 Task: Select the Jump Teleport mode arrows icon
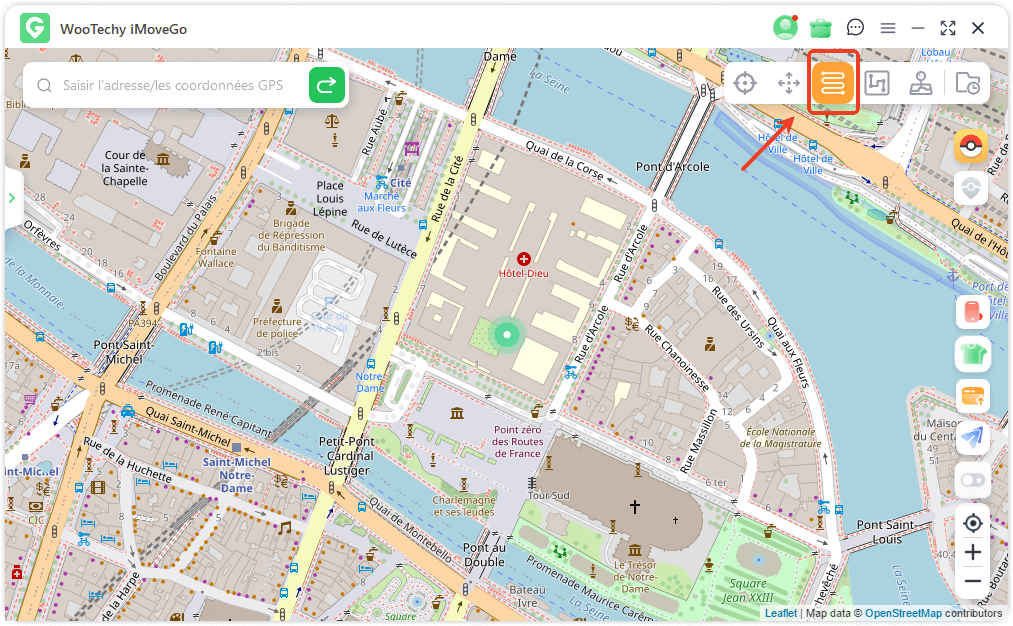(x=789, y=84)
